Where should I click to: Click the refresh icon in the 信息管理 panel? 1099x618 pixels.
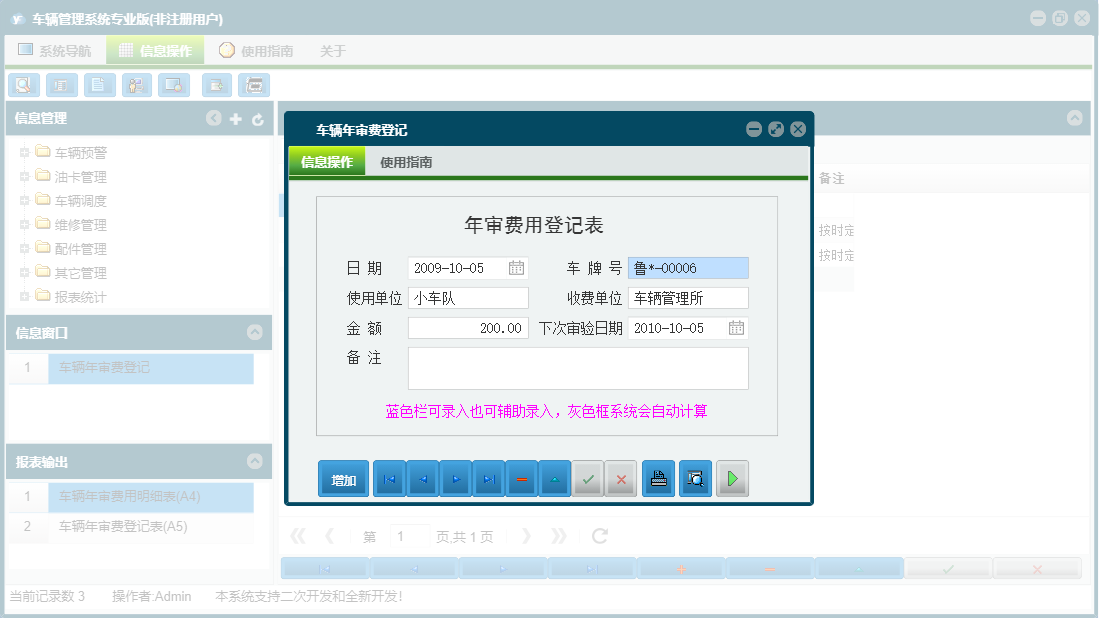[x=258, y=118]
